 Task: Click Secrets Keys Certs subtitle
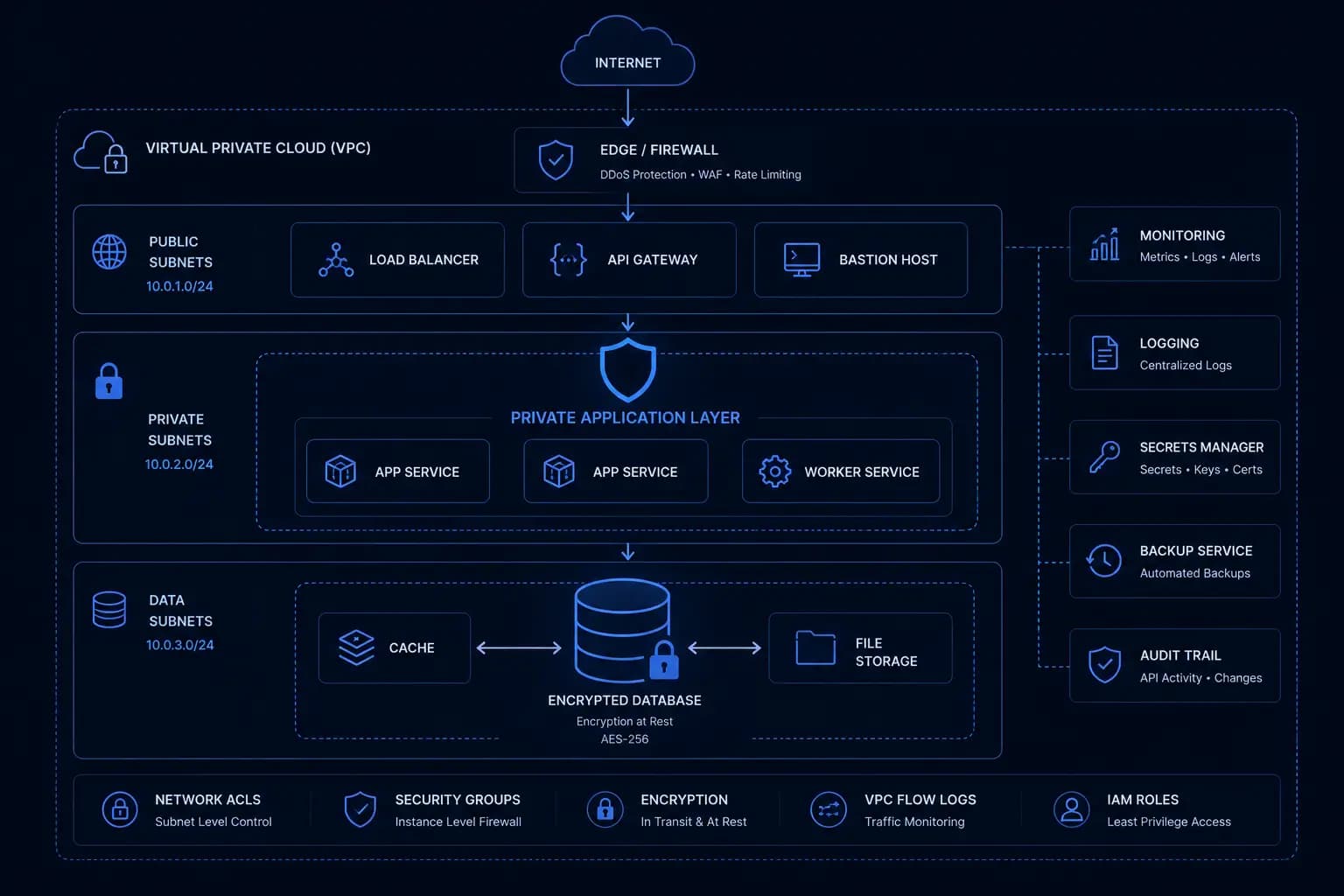click(x=1200, y=470)
